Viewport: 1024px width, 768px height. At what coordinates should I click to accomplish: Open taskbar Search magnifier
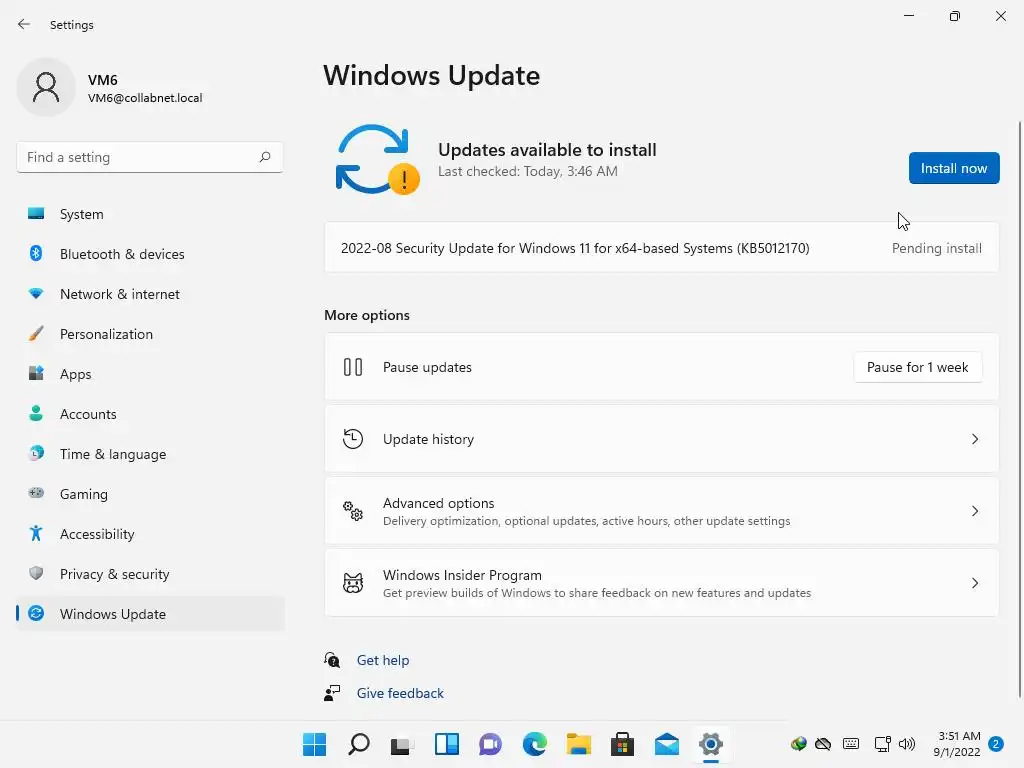click(x=359, y=744)
